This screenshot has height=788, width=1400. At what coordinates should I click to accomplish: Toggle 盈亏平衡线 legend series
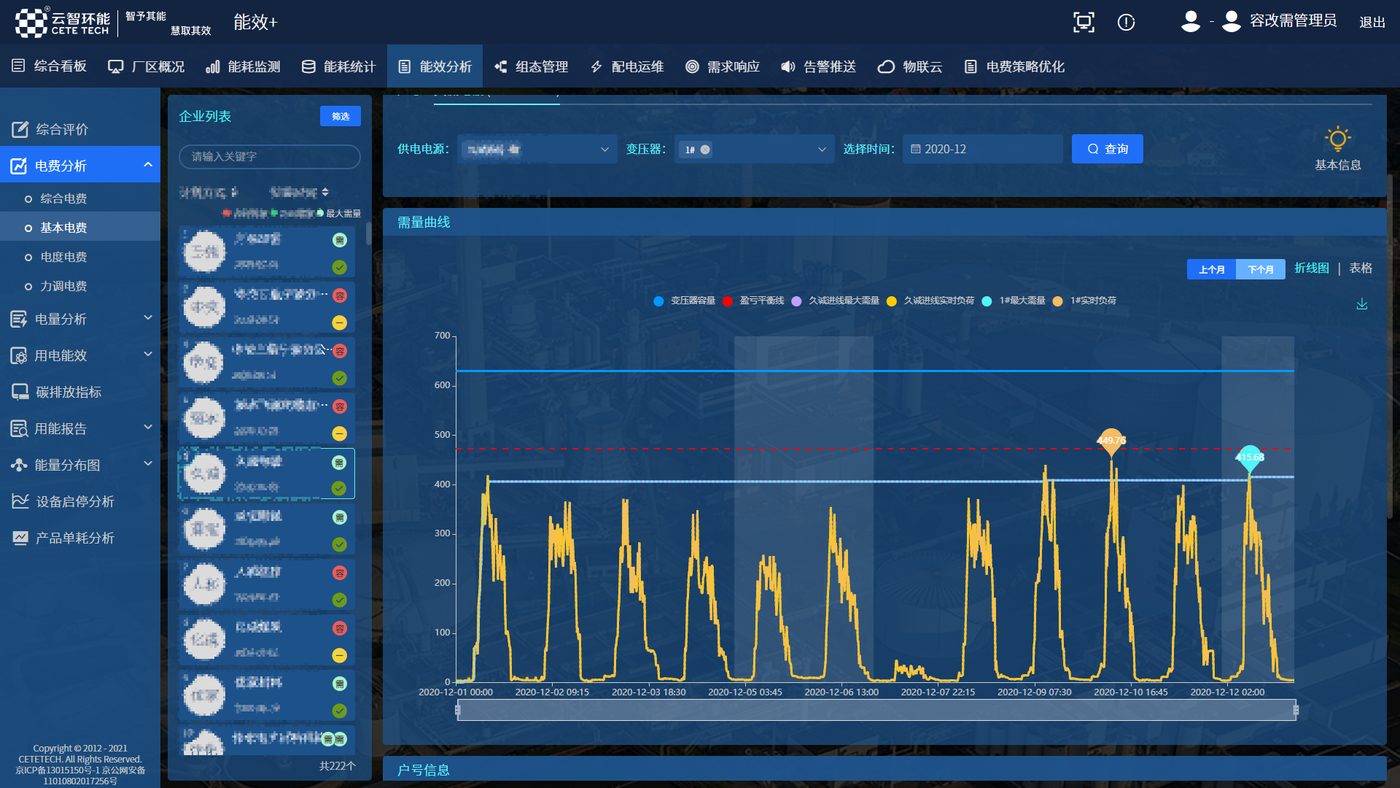752,300
